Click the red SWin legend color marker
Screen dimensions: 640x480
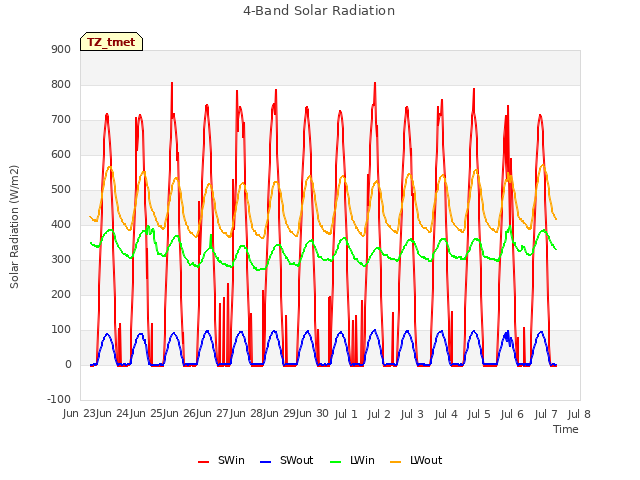pyautogui.click(x=203, y=462)
